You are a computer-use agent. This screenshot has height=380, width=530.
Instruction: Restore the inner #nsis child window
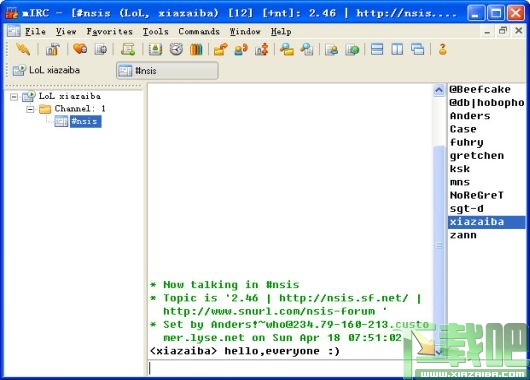503,31
